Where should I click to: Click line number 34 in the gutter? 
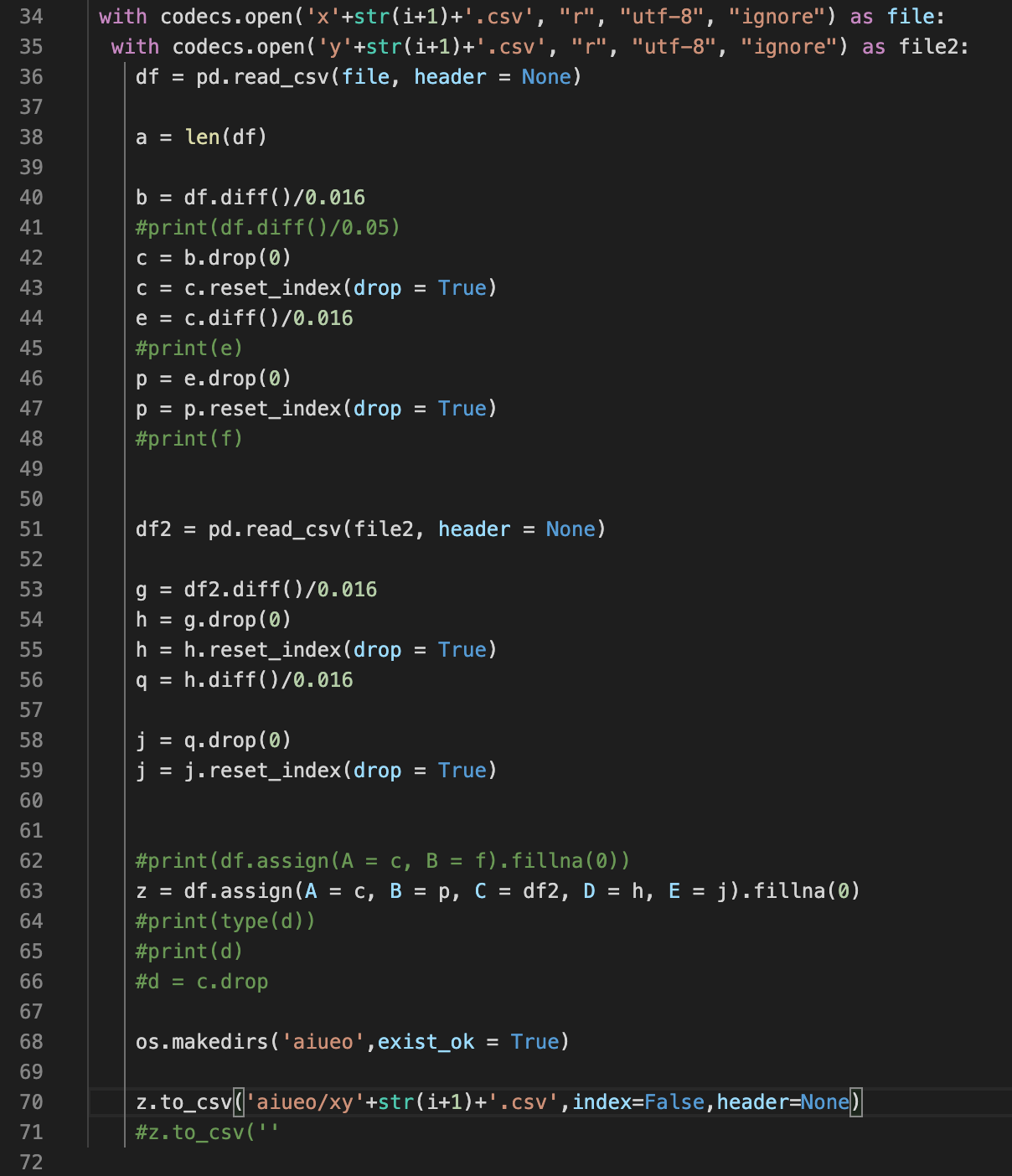point(31,17)
